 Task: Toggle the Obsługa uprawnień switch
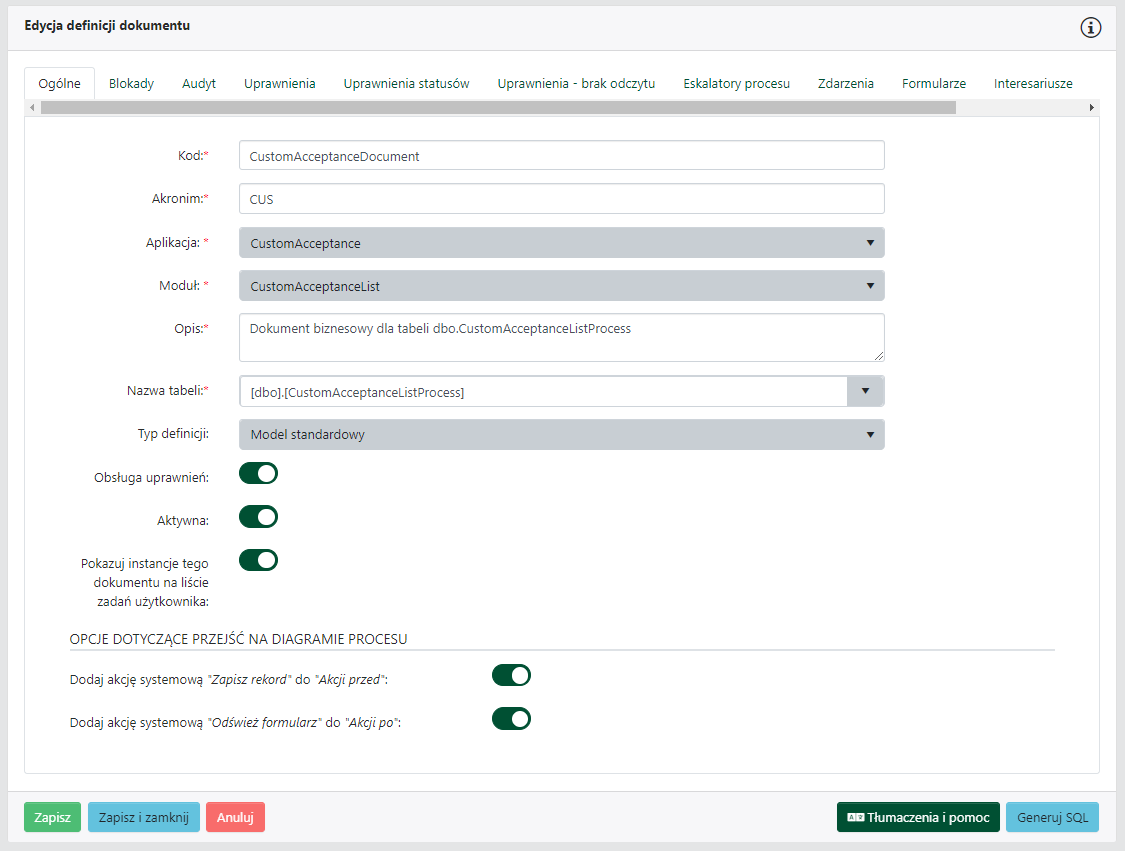point(258,474)
